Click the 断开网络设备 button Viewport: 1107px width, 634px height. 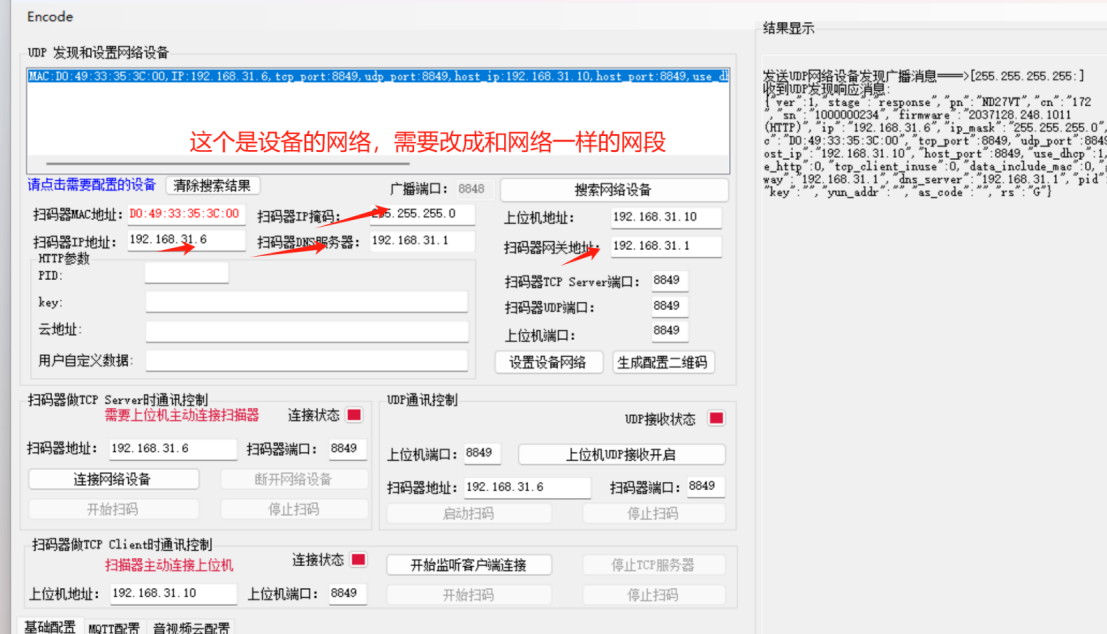click(x=294, y=479)
